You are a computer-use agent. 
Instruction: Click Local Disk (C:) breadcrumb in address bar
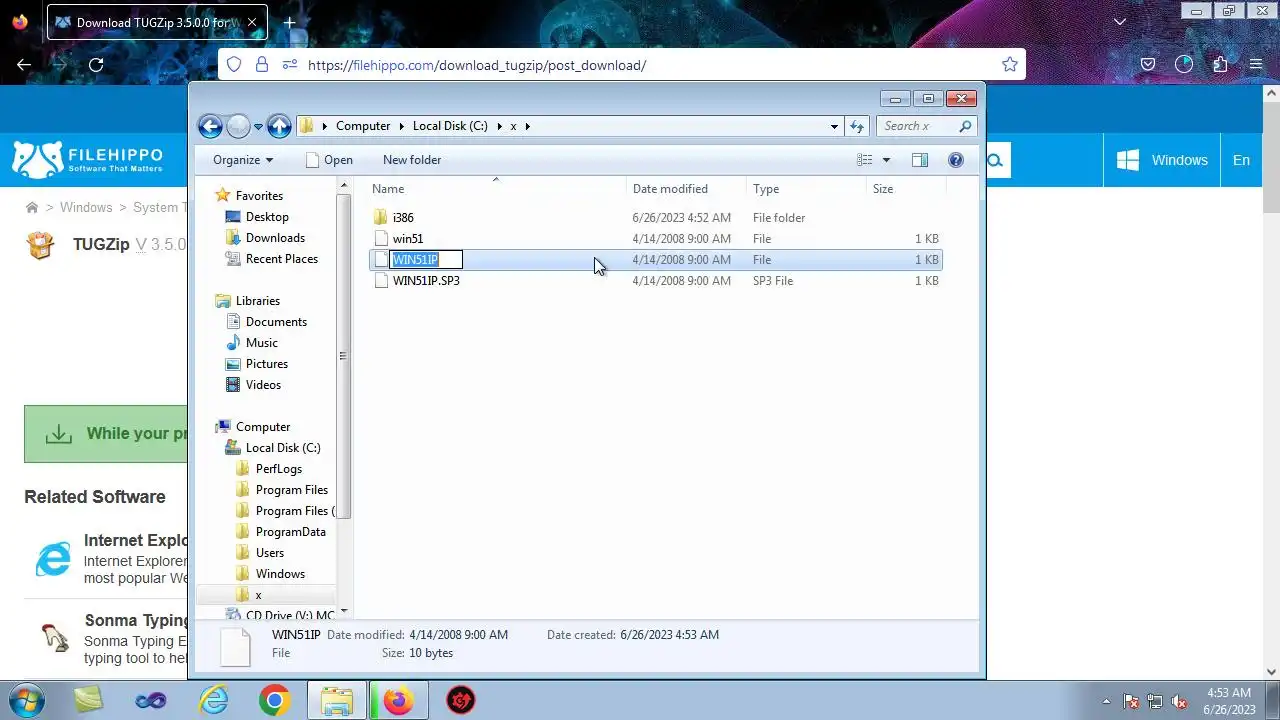click(450, 126)
